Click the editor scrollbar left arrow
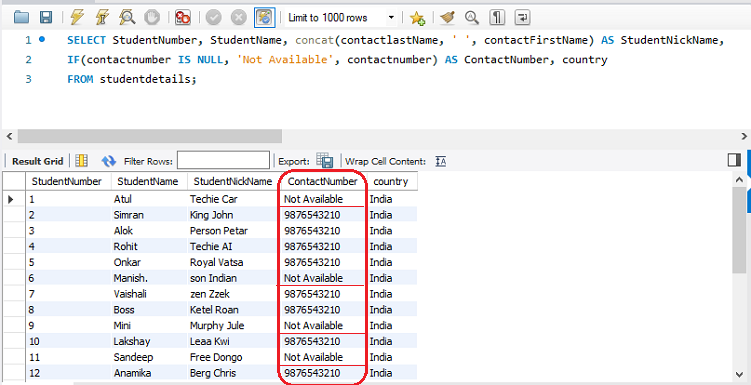The height and width of the screenshot is (385, 751). pyautogui.click(x=9, y=136)
